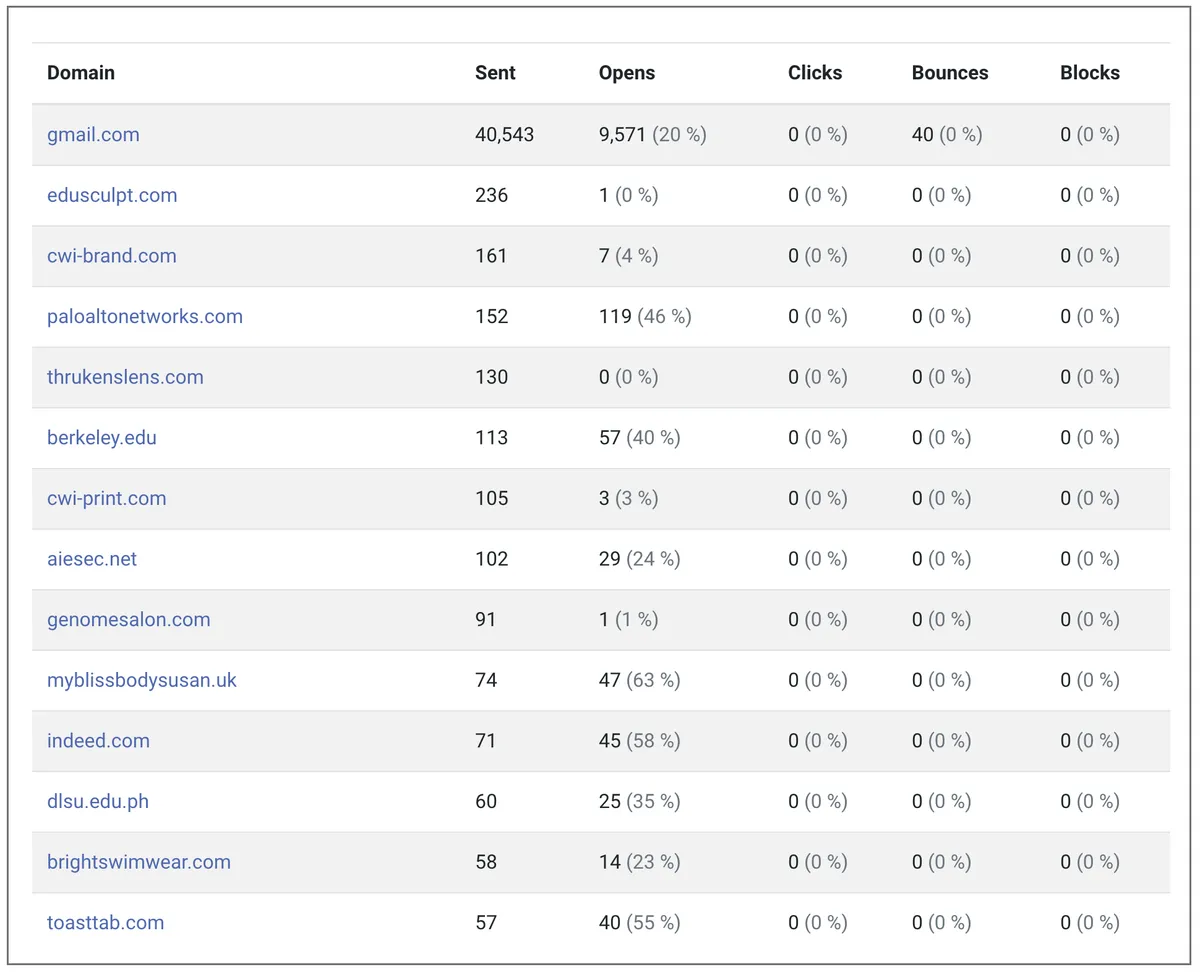Select the 9,571 (20 %) opens cell
1200x974 pixels.
653,134
